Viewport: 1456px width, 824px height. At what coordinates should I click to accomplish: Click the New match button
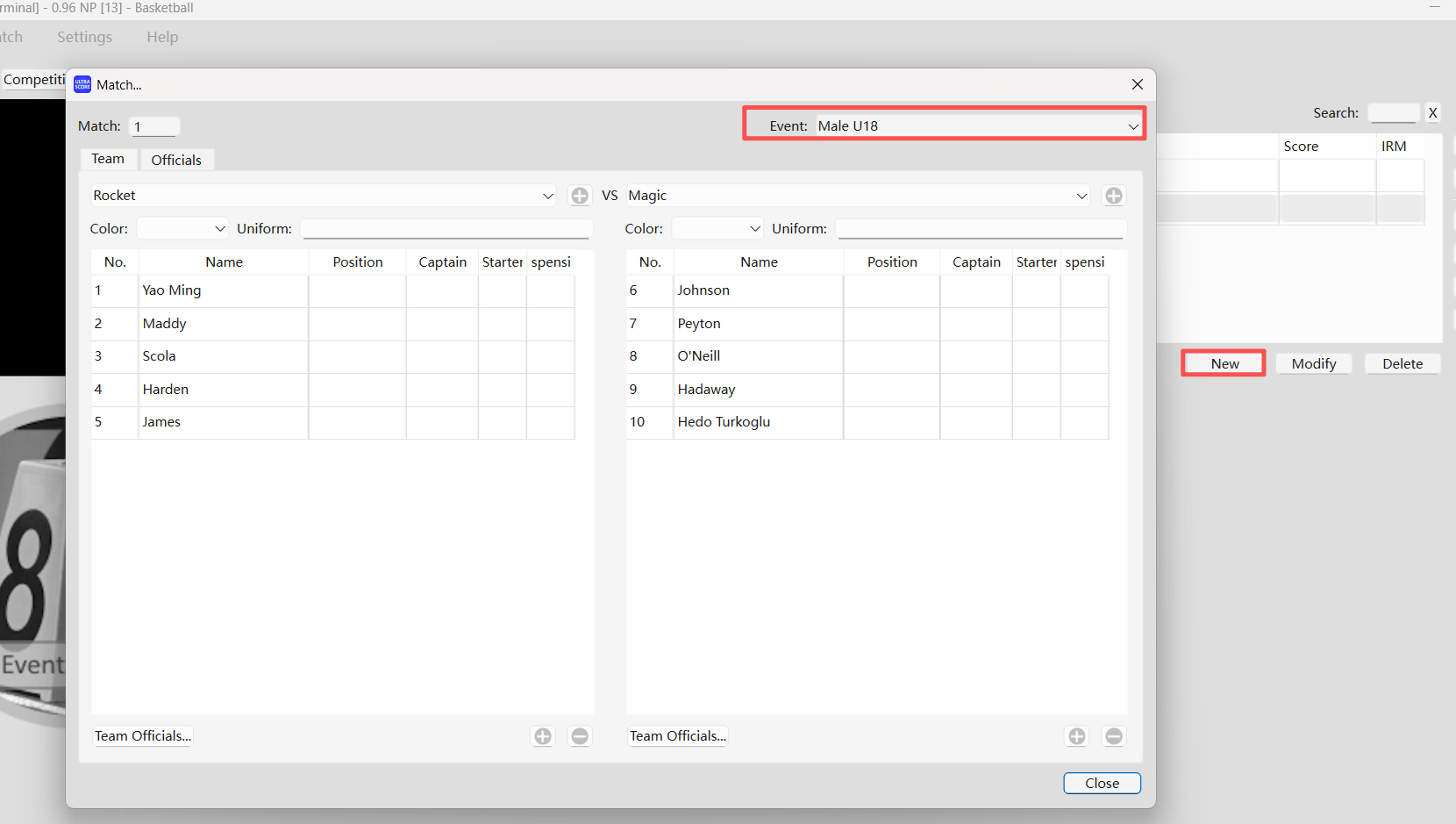[x=1224, y=363]
